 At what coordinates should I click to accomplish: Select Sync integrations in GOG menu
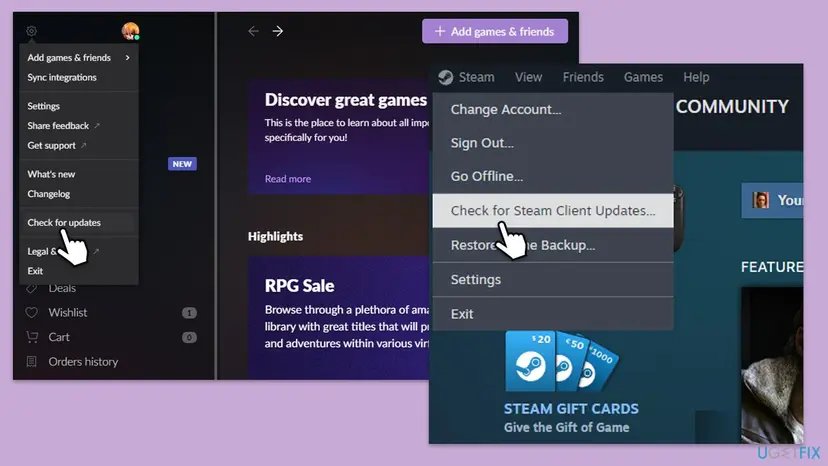pos(79,77)
